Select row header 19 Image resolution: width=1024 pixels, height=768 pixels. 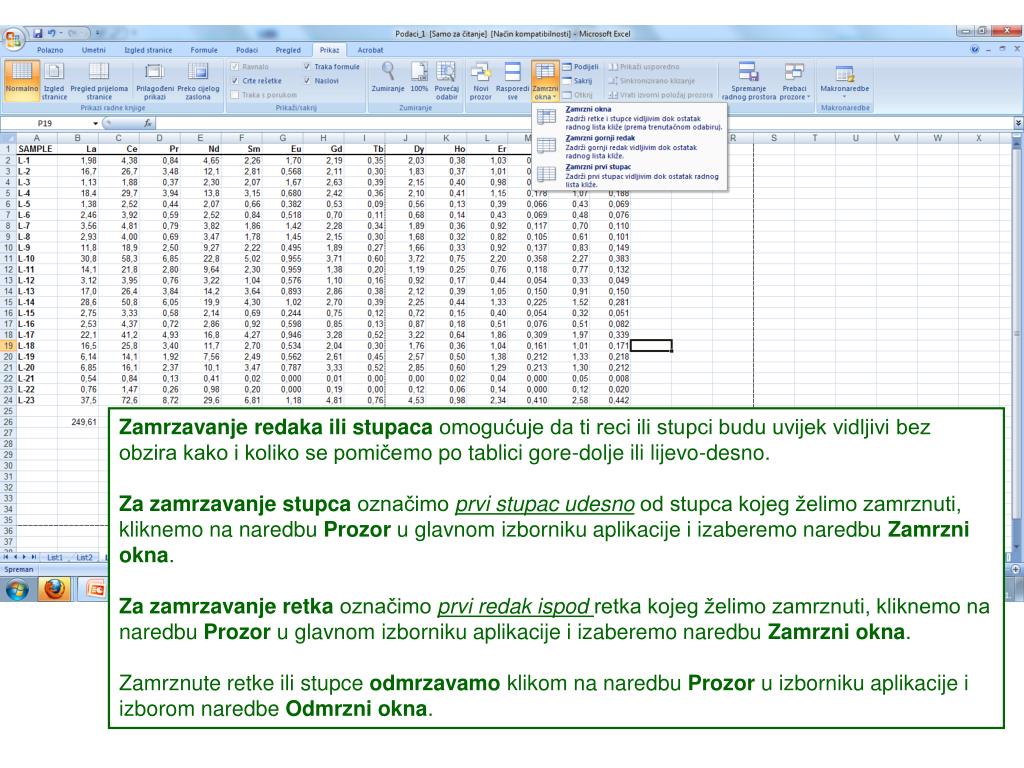[x=8, y=345]
